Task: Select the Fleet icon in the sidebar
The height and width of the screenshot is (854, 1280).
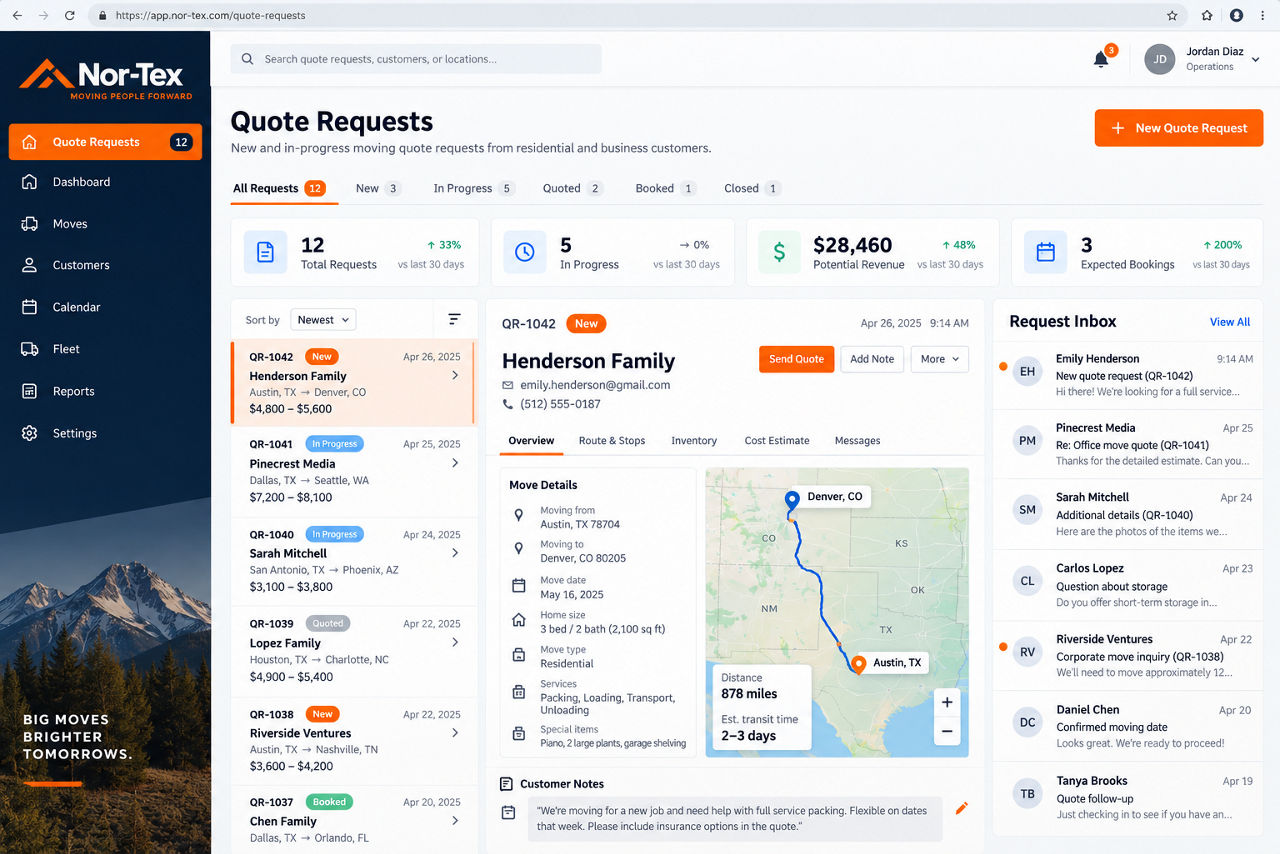Action: (x=30, y=349)
